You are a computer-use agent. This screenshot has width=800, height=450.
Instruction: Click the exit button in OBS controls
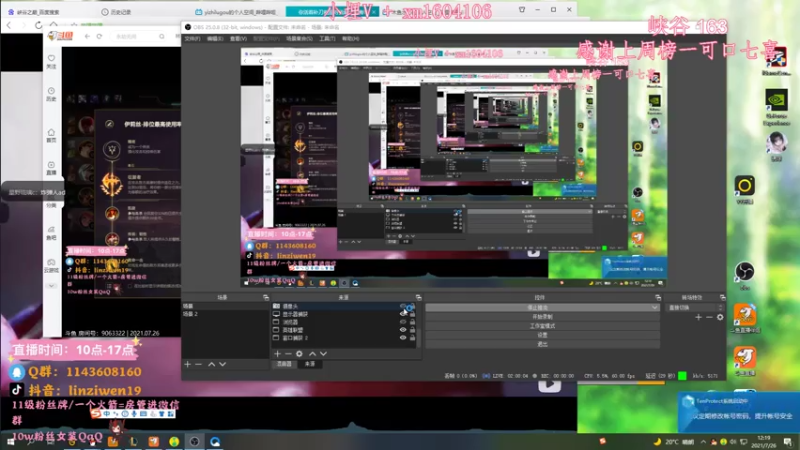tap(542, 344)
